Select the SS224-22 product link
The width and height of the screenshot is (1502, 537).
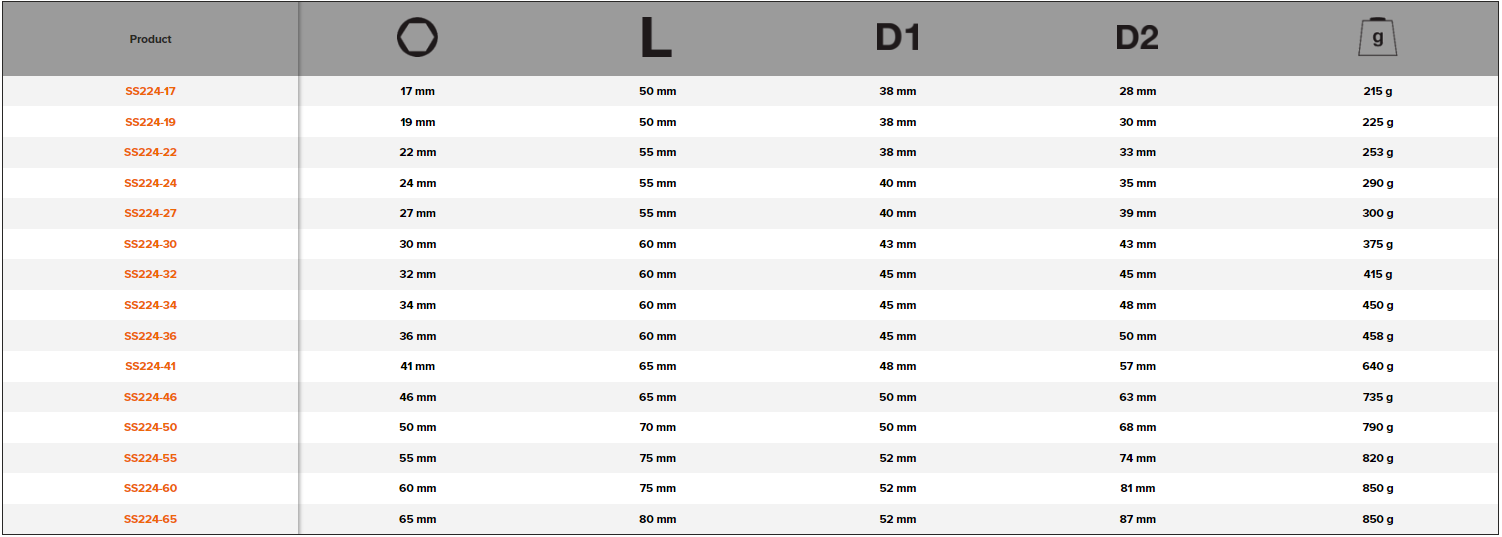point(150,153)
